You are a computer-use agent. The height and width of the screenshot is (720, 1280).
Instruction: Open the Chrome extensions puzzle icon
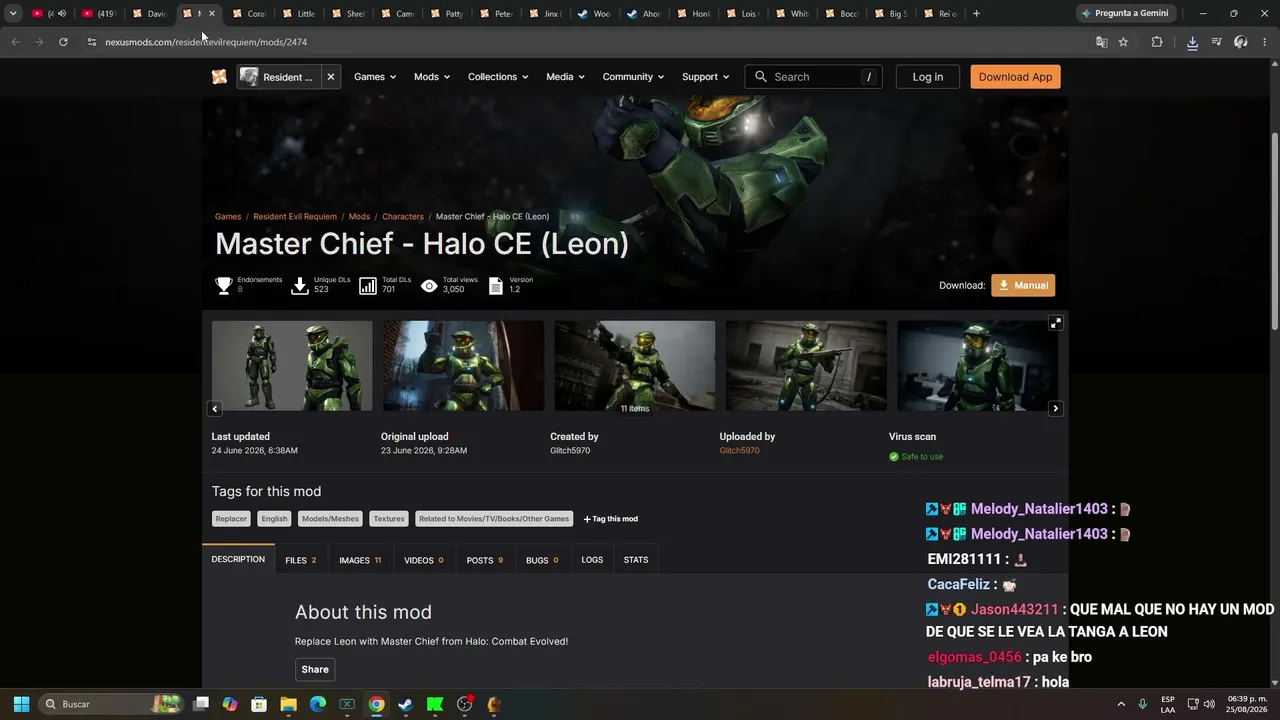click(x=1157, y=42)
